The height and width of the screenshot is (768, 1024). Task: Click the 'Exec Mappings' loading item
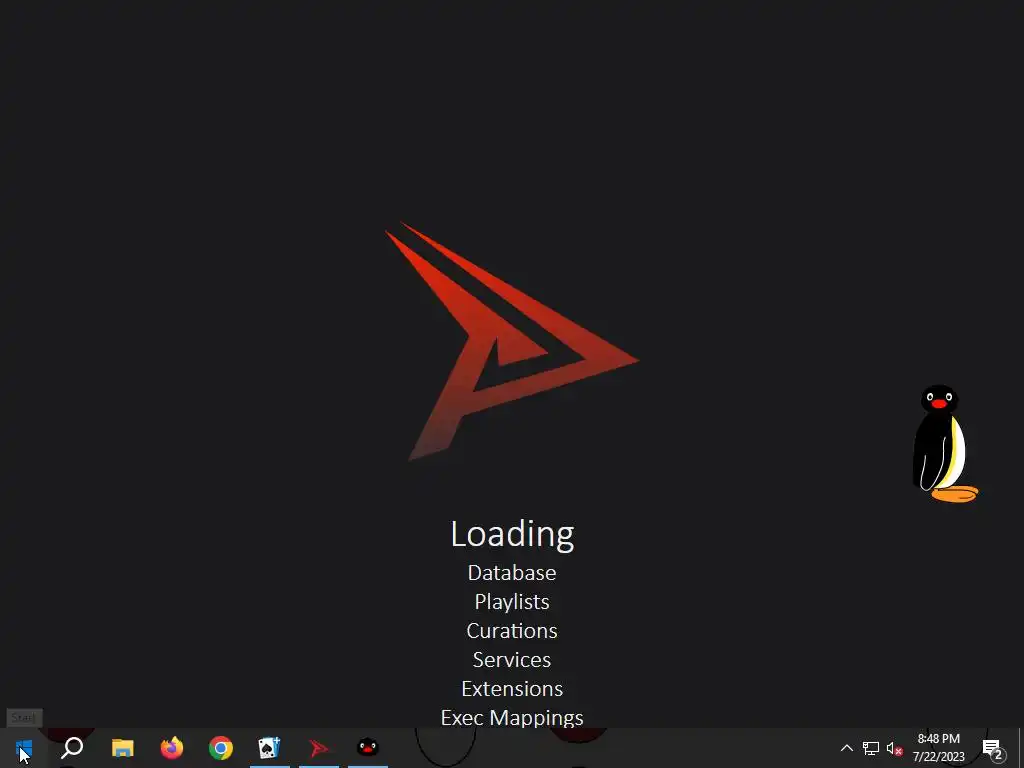tap(512, 718)
